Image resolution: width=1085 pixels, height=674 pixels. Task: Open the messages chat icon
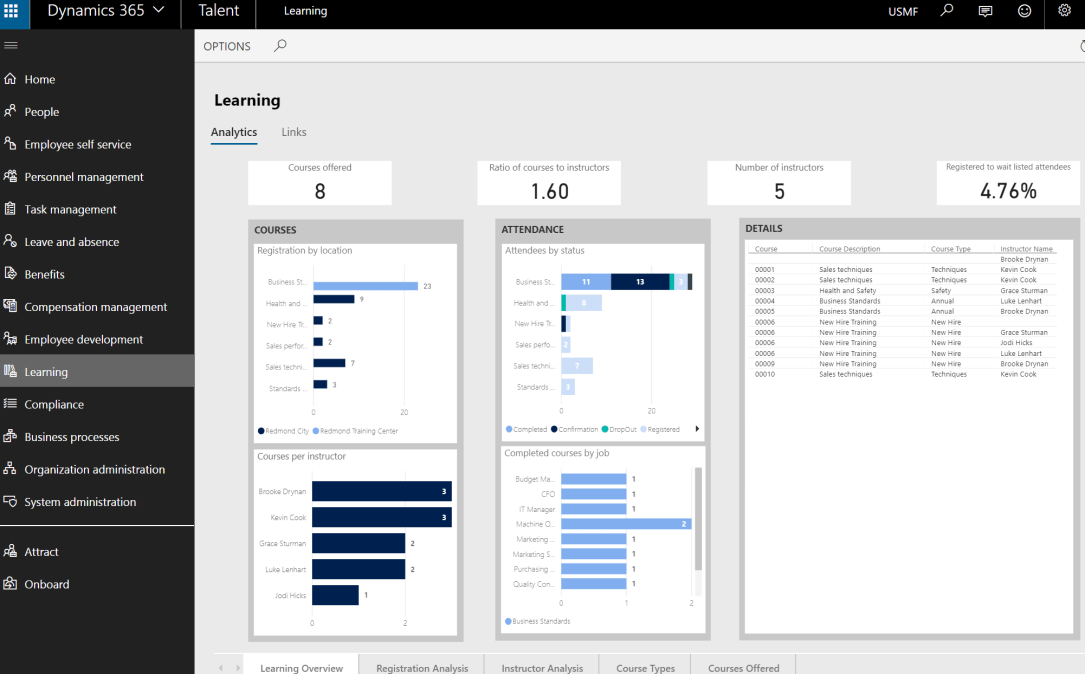[x=986, y=11]
